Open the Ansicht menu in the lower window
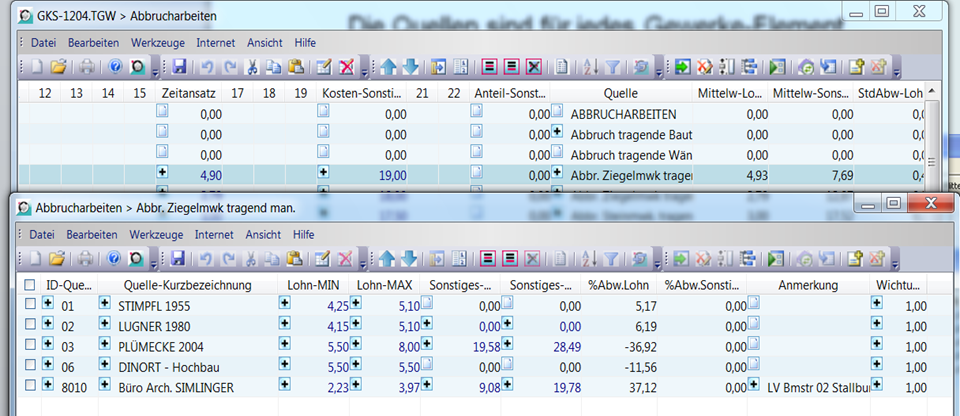 coord(263,234)
